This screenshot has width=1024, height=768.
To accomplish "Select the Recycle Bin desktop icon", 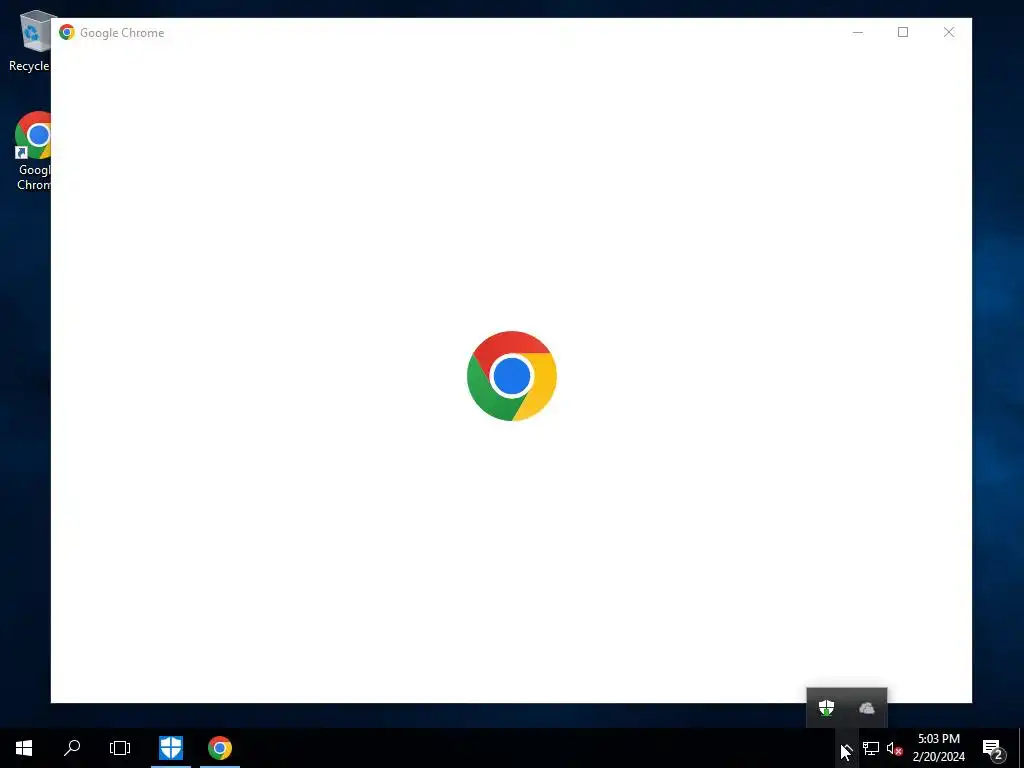I will point(30,40).
